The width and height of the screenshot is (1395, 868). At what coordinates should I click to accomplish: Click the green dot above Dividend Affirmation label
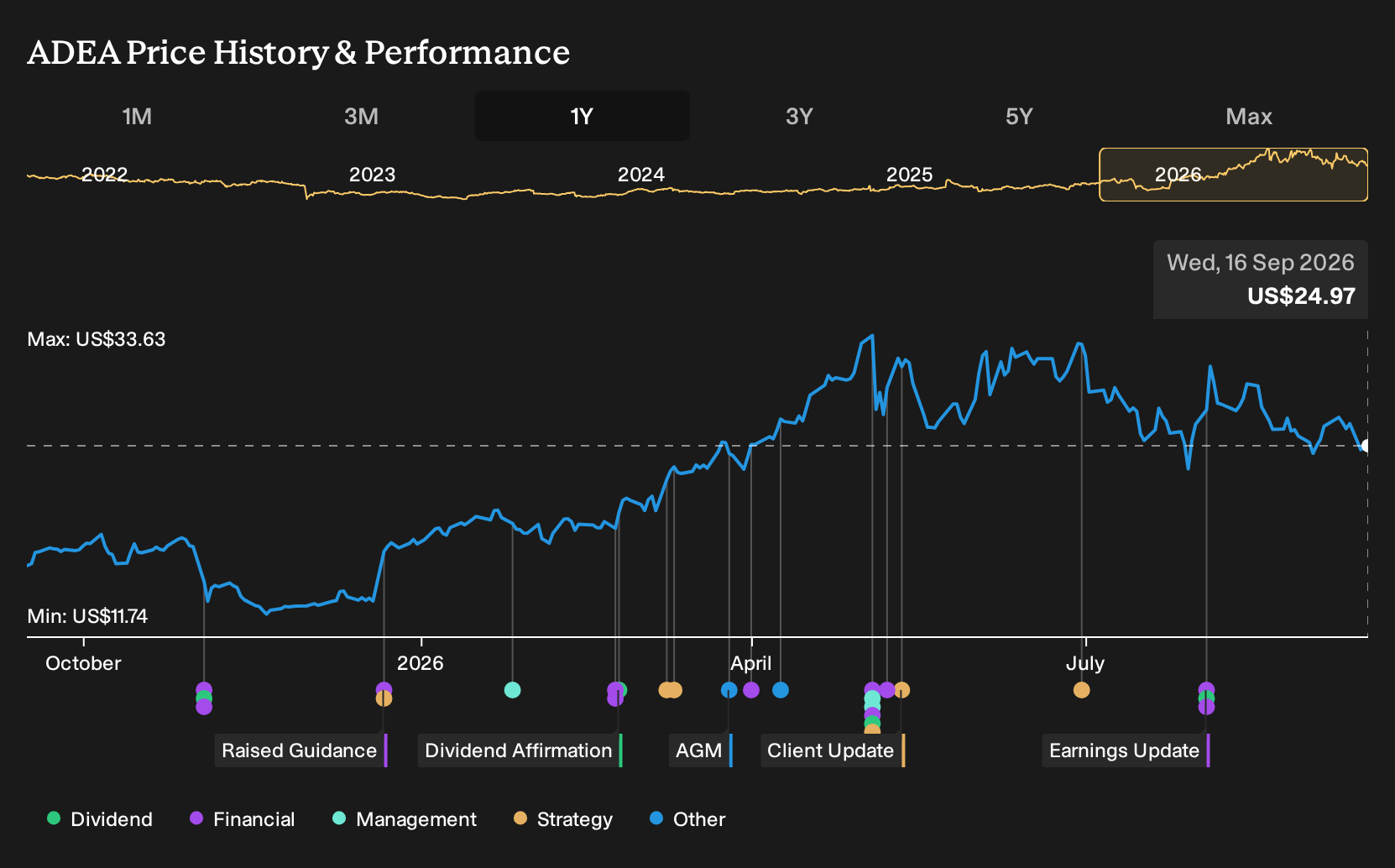(x=621, y=690)
